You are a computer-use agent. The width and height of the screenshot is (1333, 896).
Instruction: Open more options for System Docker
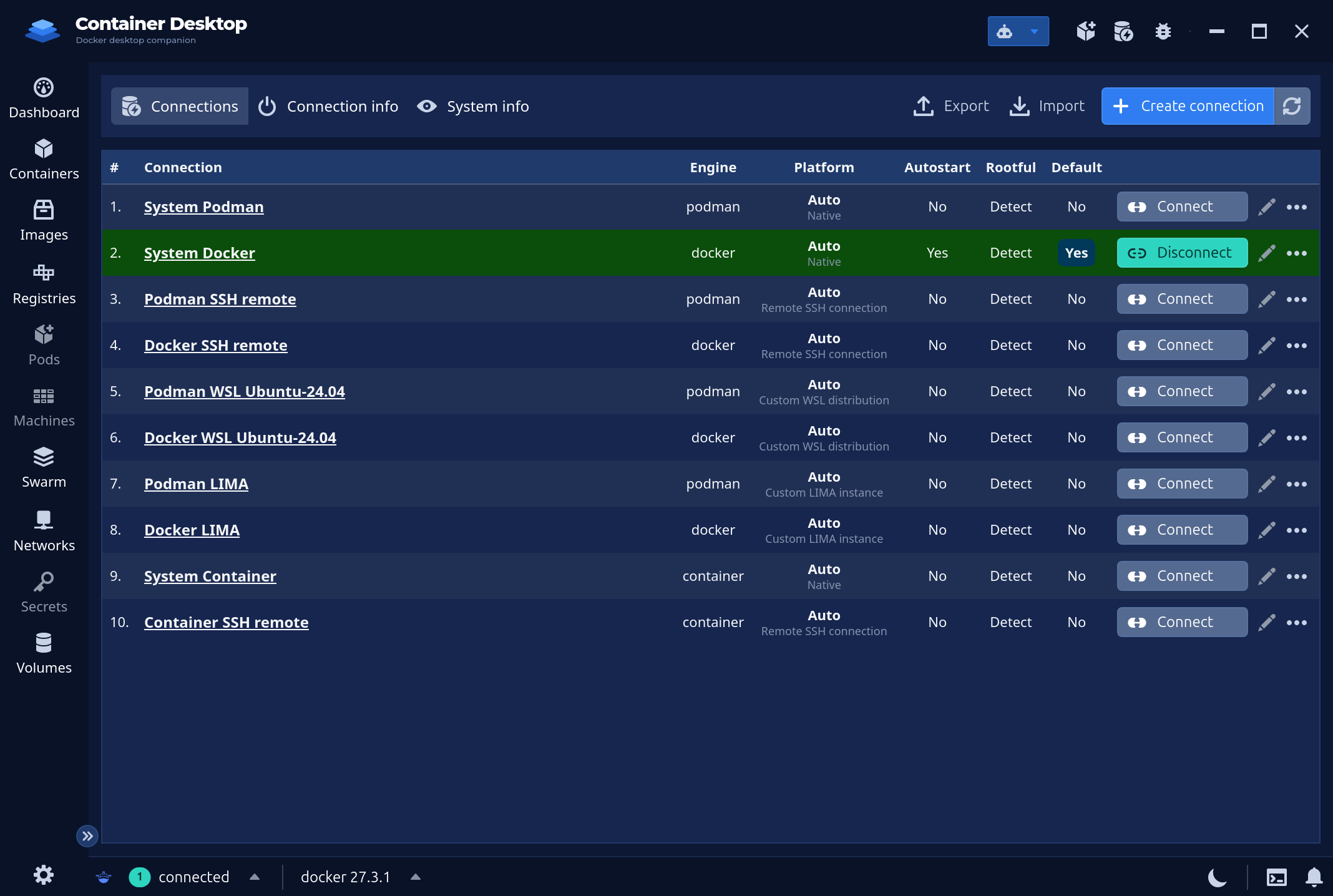pyautogui.click(x=1297, y=253)
